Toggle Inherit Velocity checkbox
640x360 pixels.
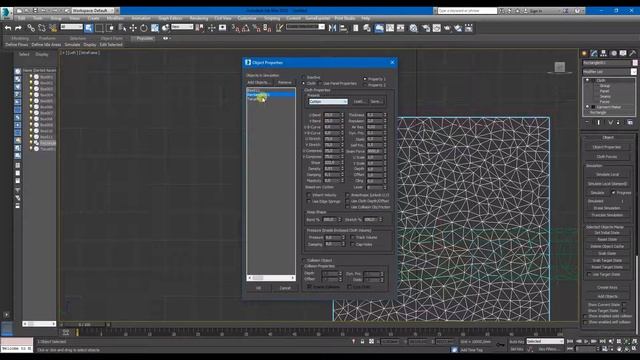click(309, 195)
